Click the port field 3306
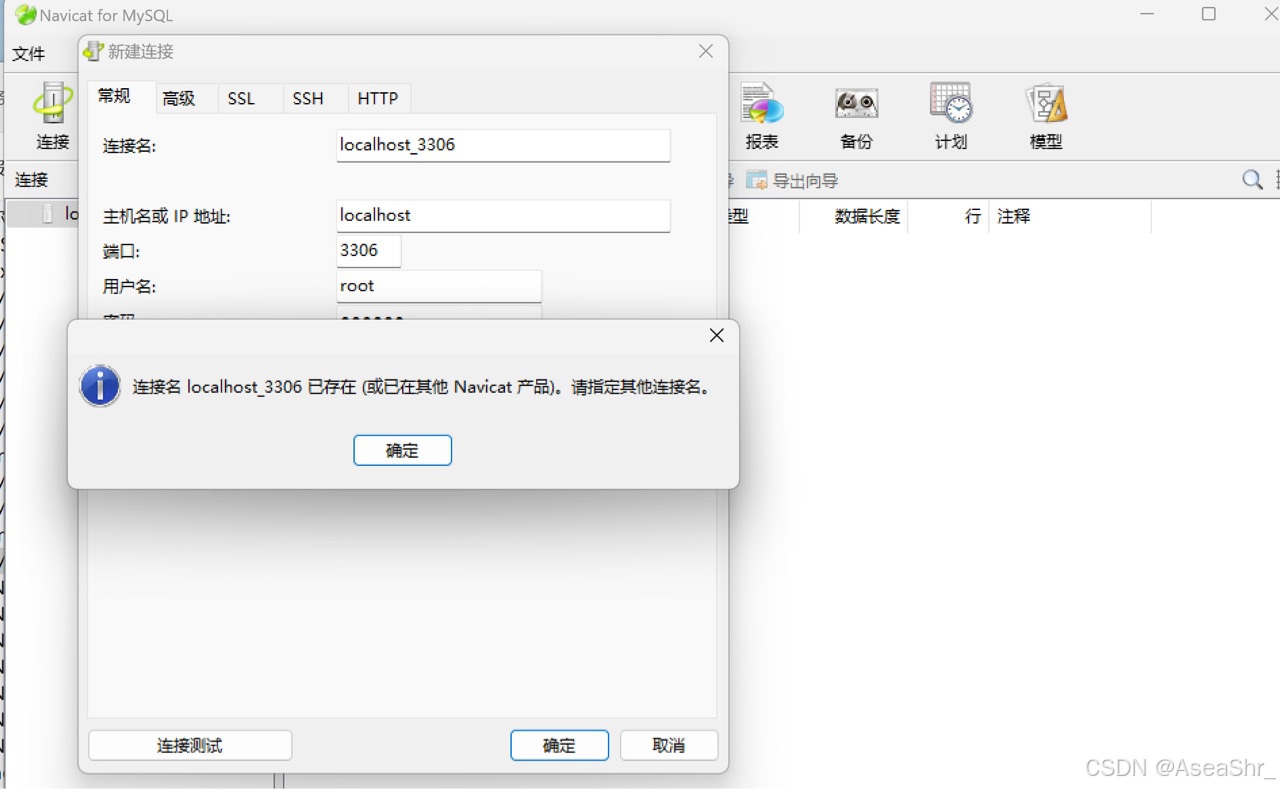 pos(369,251)
